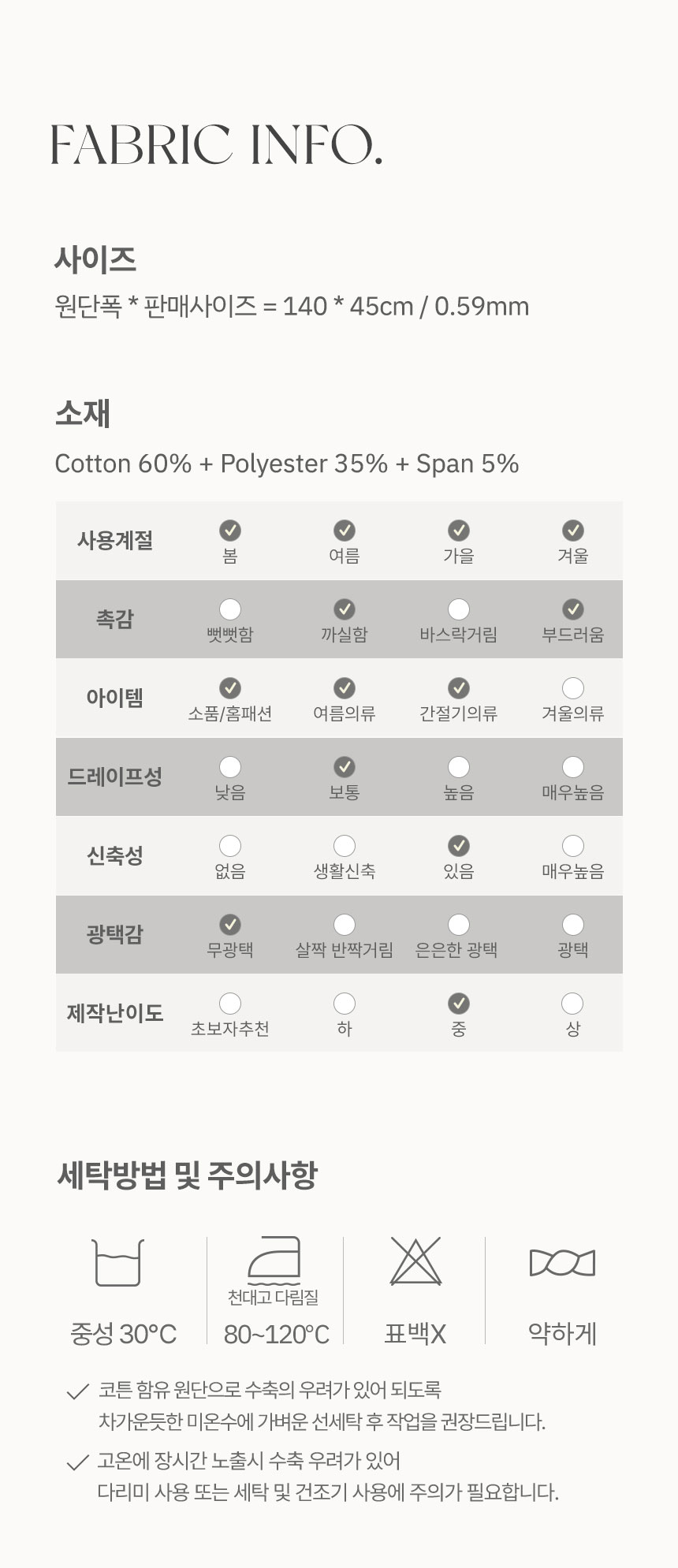Select the 겨울의류 item radio
678x1568 pixels.
573,688
